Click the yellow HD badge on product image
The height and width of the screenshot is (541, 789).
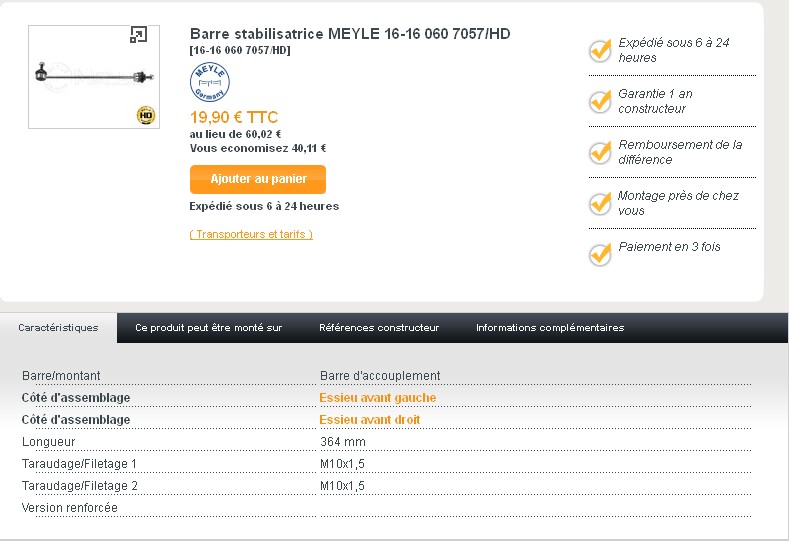click(x=146, y=115)
